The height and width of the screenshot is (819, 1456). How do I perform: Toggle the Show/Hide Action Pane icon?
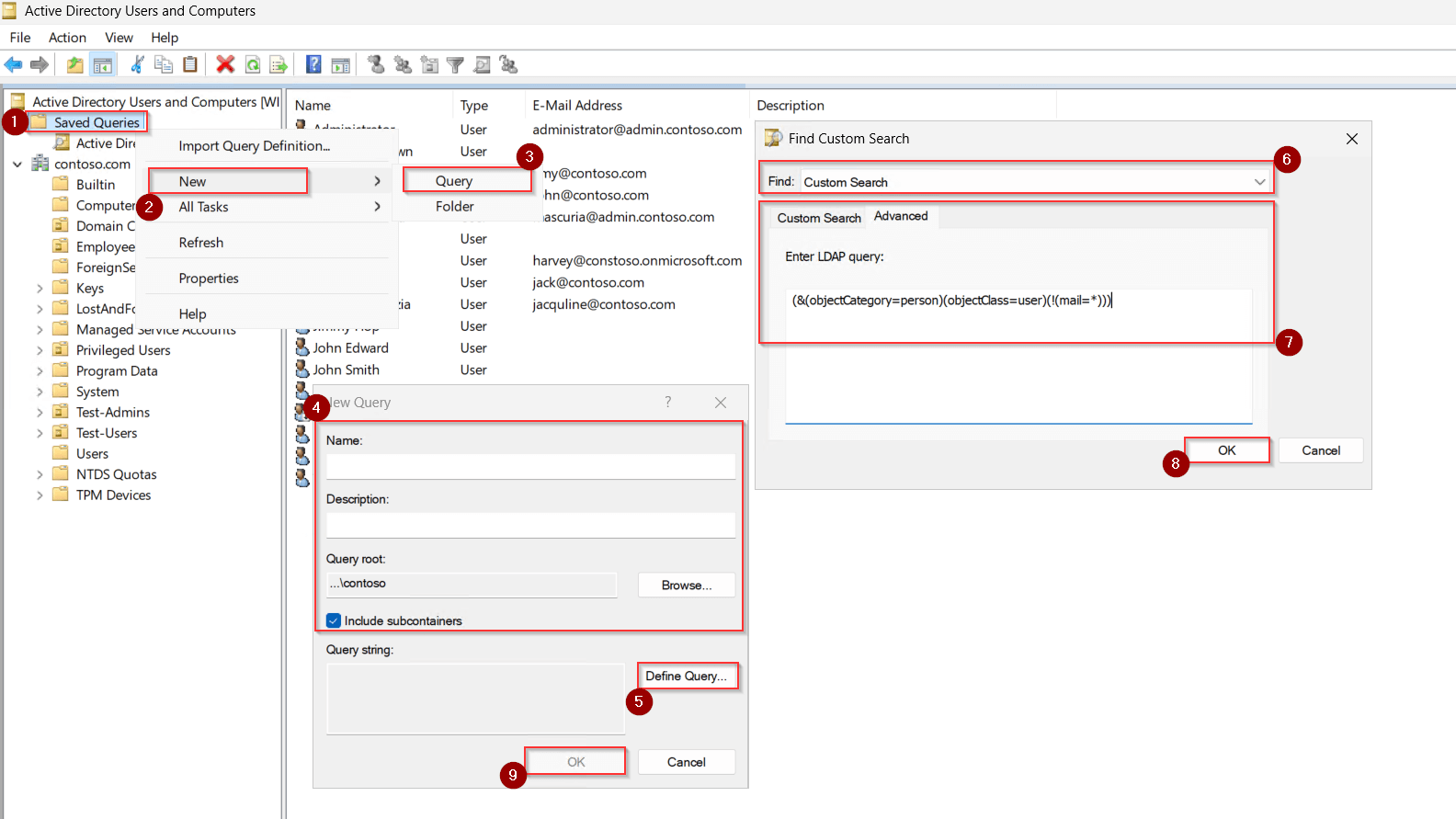[340, 64]
